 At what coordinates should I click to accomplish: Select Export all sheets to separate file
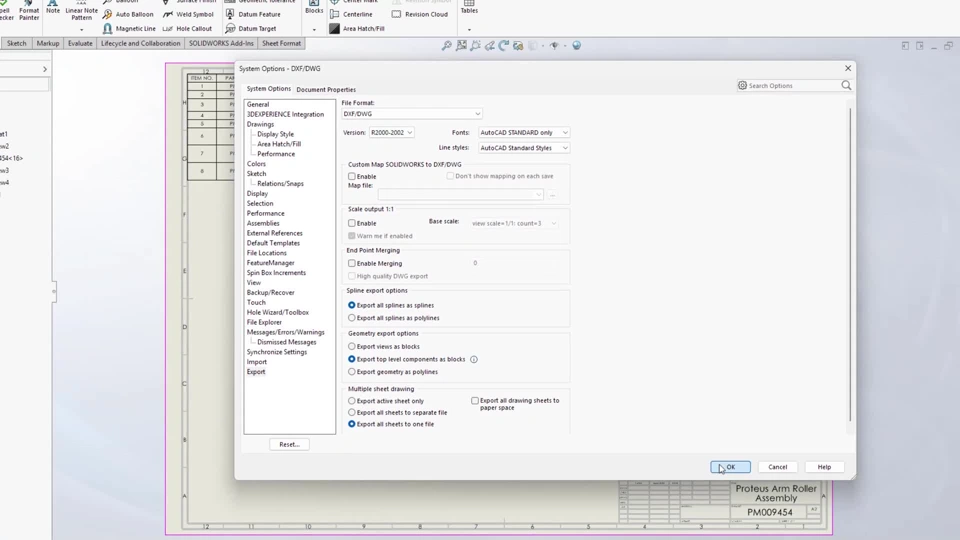pos(351,413)
